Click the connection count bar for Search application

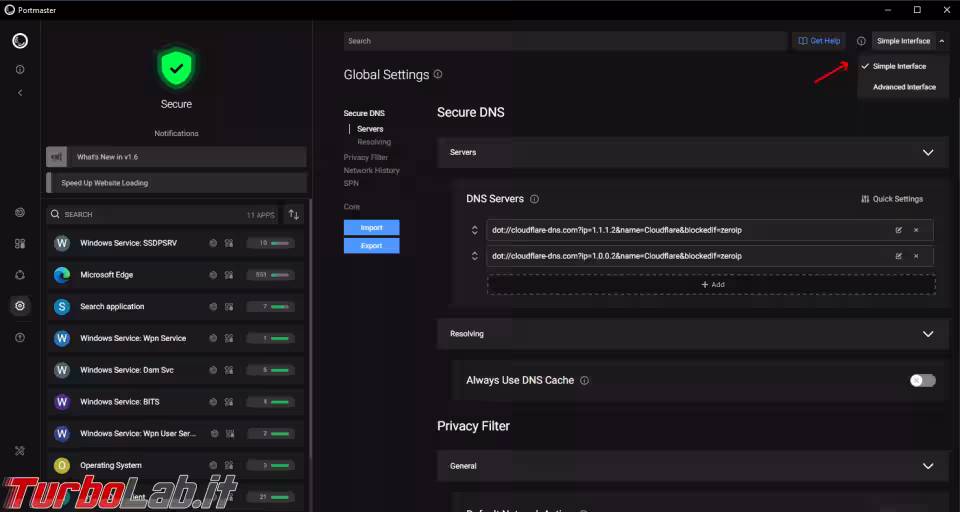point(270,307)
